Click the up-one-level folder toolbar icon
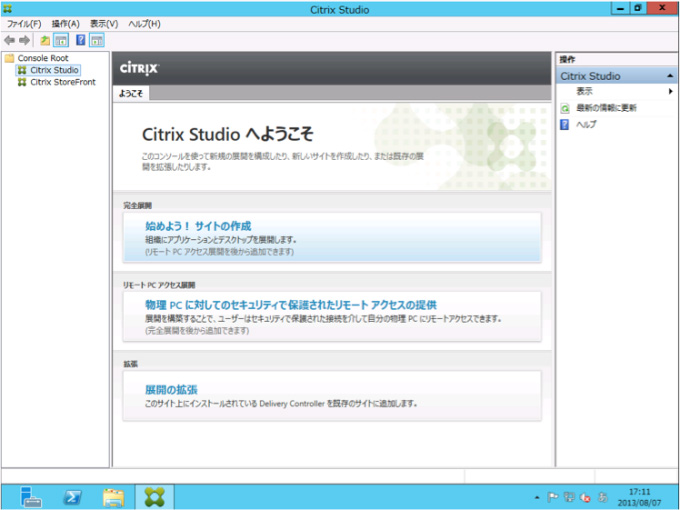This screenshot has width=680, height=510. coord(45,41)
